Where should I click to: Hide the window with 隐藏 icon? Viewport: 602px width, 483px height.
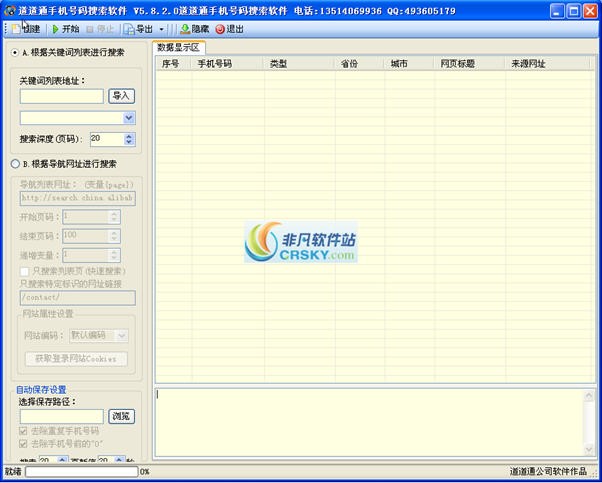195,29
